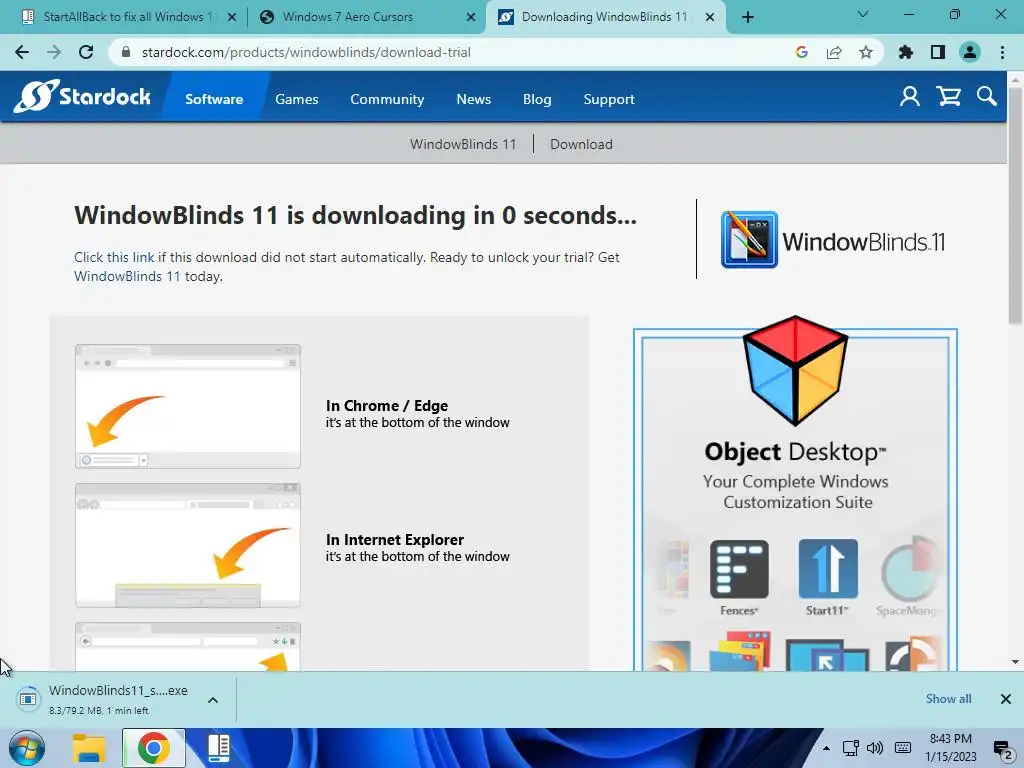This screenshot has width=1024, height=768.
Task: Bookmark this page with the star icon
Action: [x=866, y=52]
